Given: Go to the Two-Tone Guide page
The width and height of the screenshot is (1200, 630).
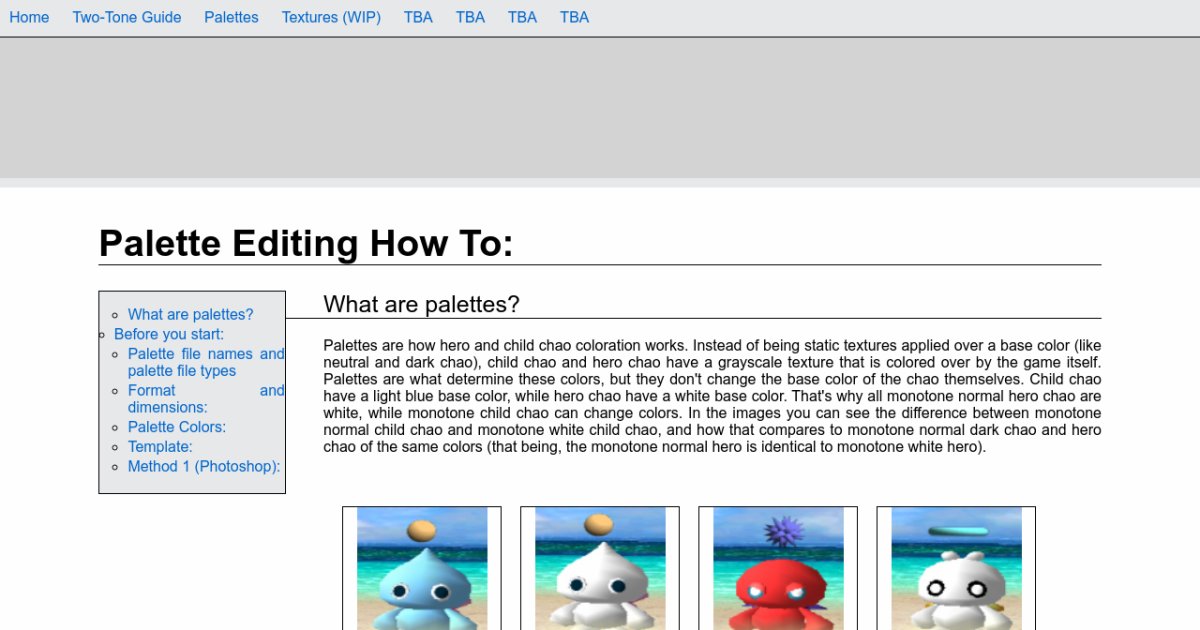Looking at the screenshot, I should pos(127,17).
